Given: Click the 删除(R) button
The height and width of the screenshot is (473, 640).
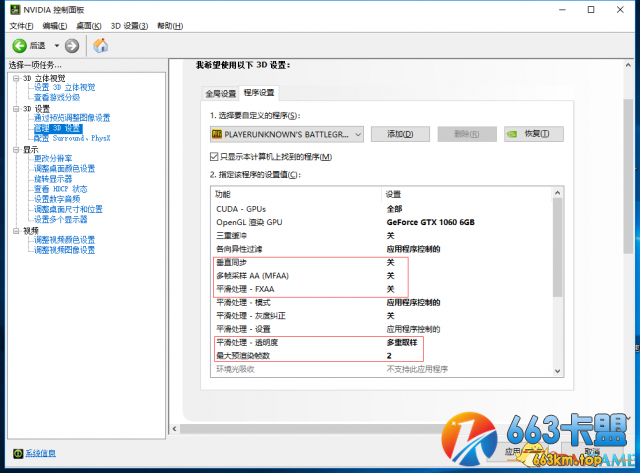Looking at the screenshot, I should pos(467,134).
